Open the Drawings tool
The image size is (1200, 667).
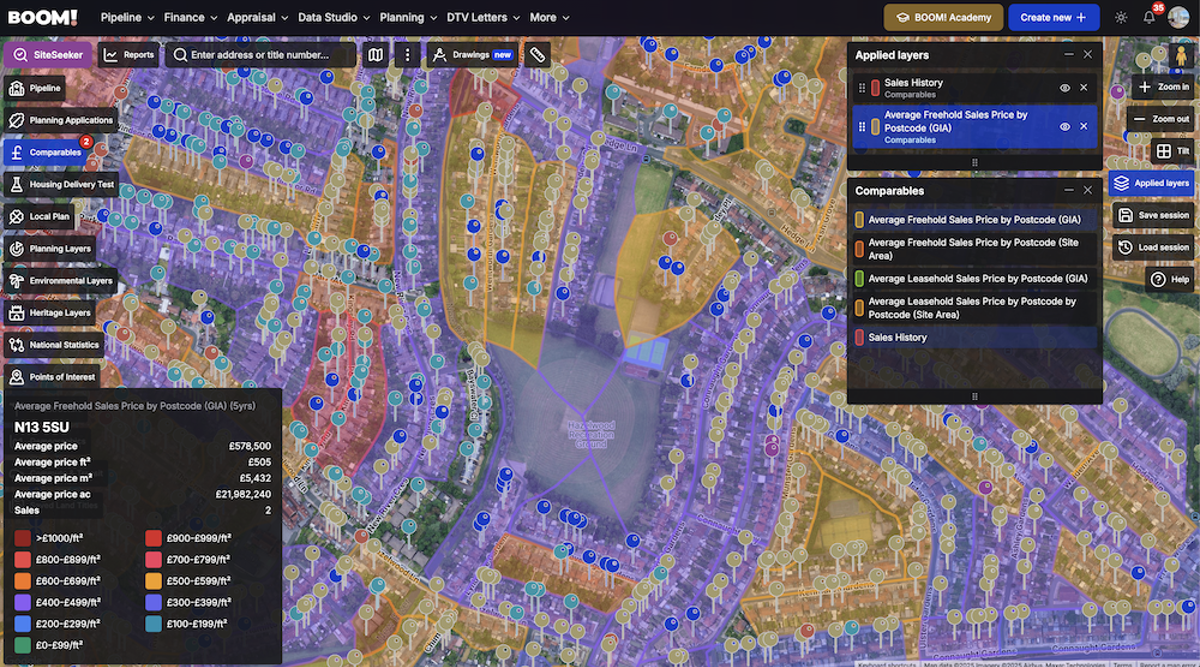[472, 55]
